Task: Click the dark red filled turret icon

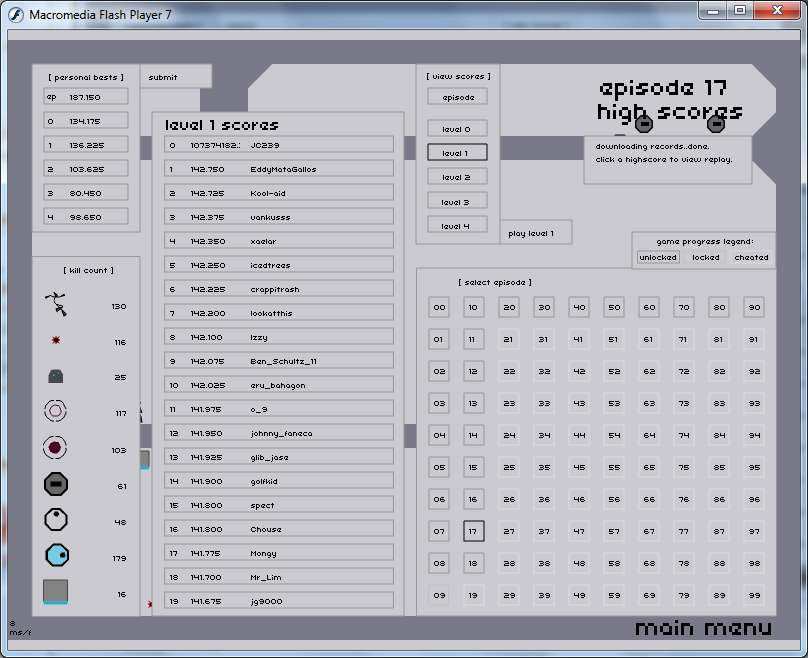Action: click(56, 449)
